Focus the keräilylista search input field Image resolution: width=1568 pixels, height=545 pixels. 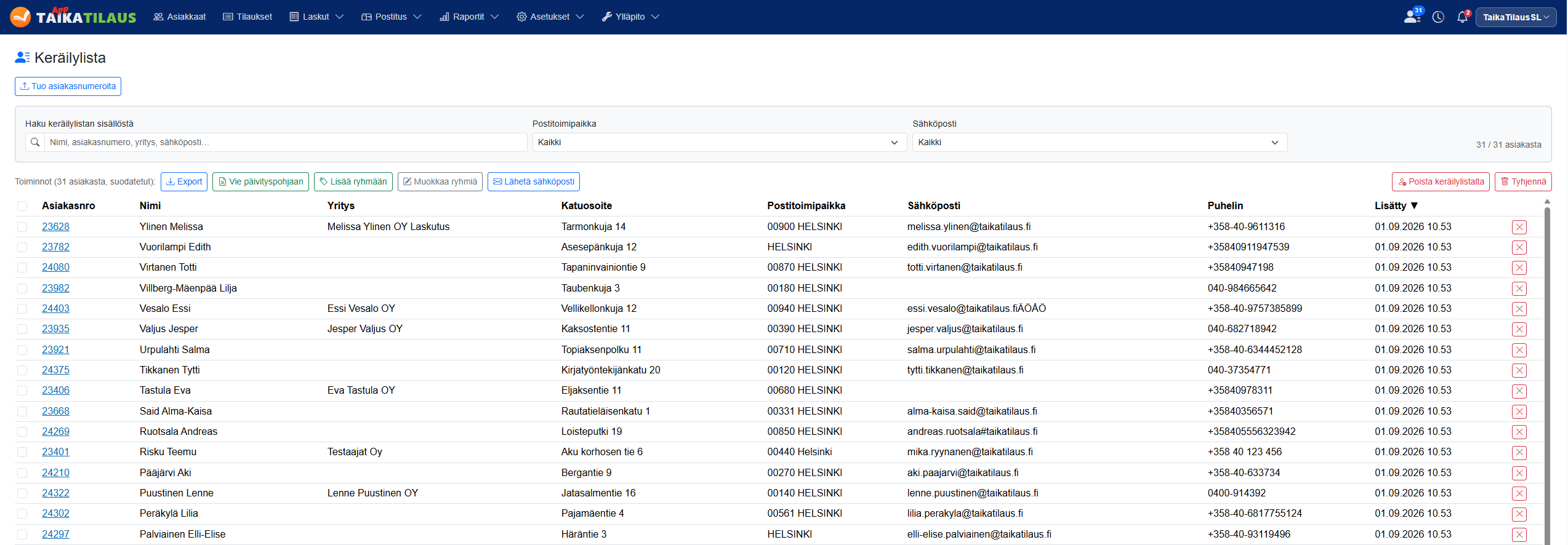(x=286, y=142)
